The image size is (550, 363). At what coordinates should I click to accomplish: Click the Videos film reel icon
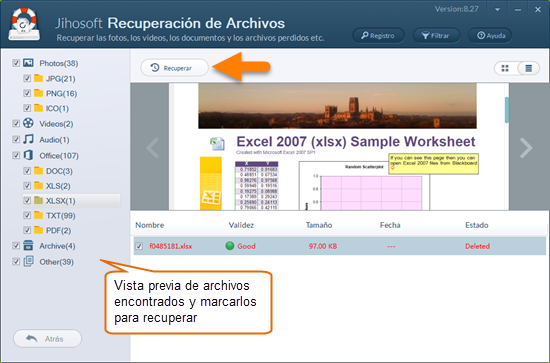coord(28,123)
